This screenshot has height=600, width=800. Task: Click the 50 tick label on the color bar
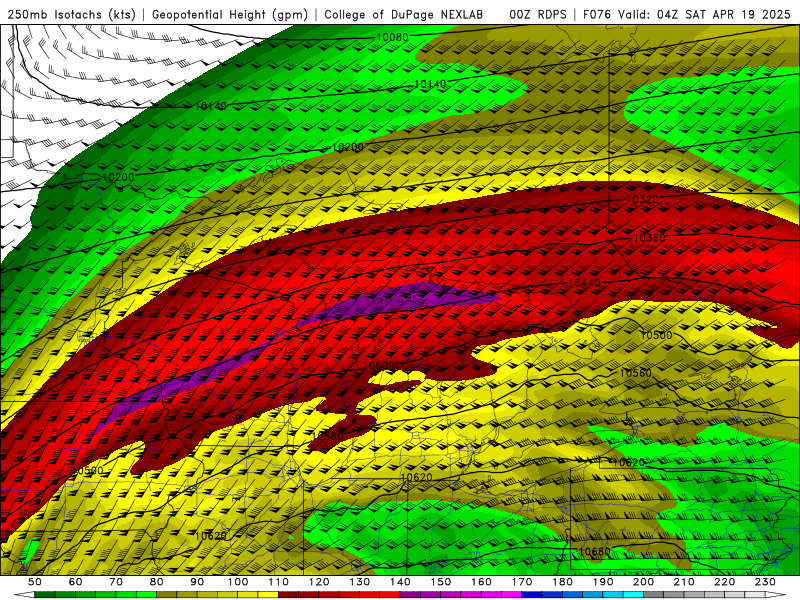tap(35, 582)
